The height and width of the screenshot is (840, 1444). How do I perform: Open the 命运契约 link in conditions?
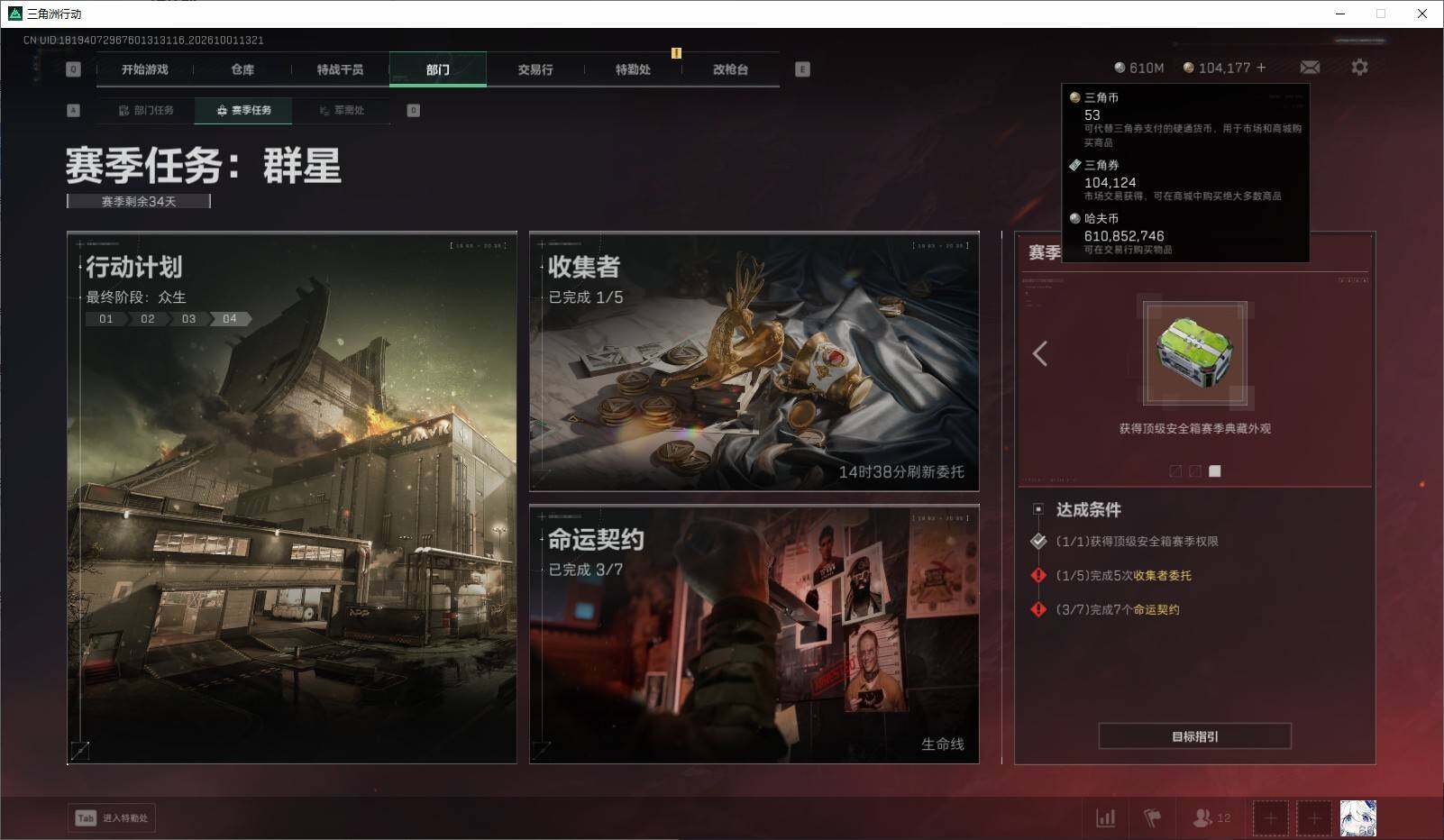(1156, 609)
